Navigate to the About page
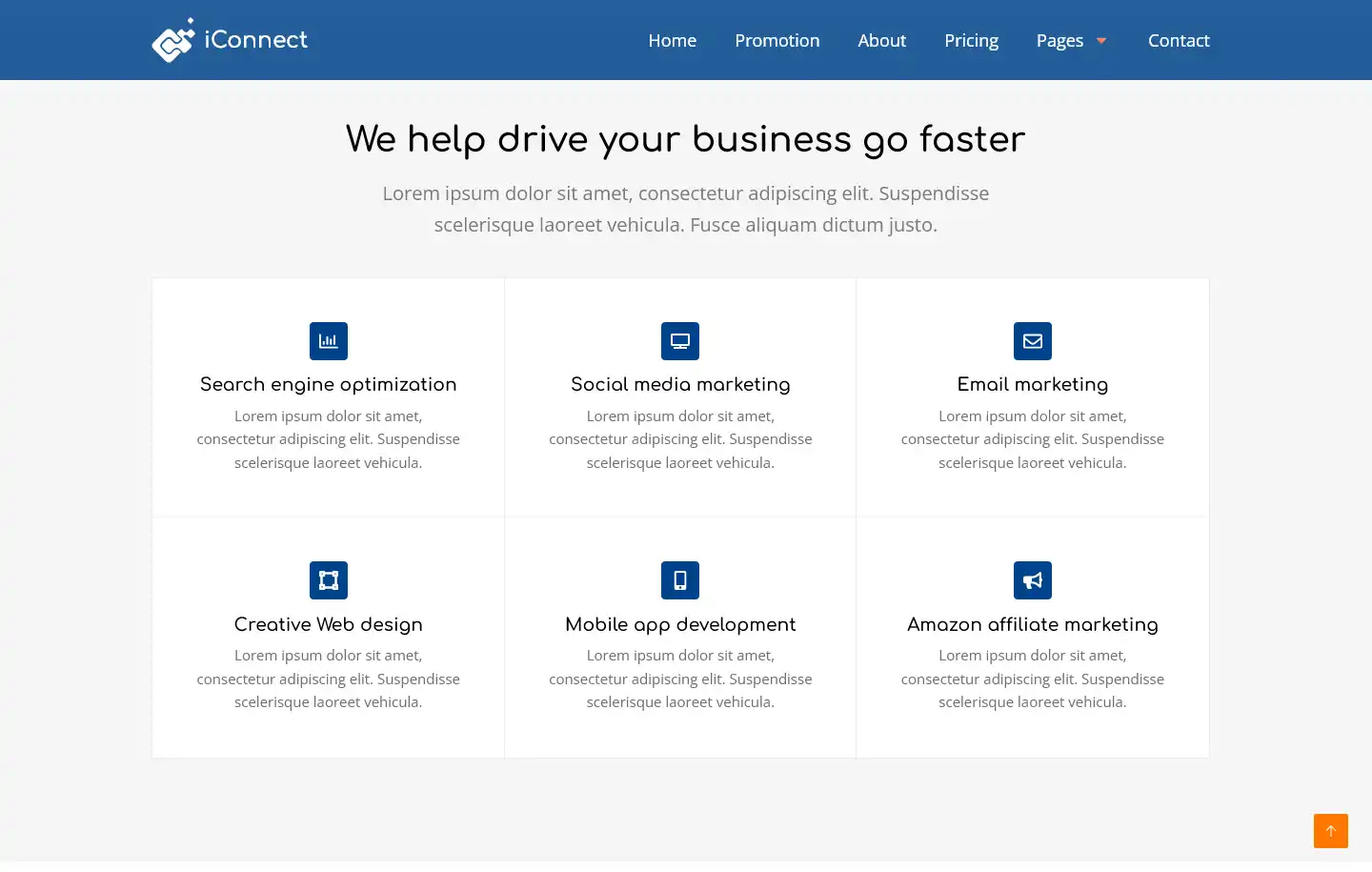The image size is (1372, 872). tap(881, 41)
